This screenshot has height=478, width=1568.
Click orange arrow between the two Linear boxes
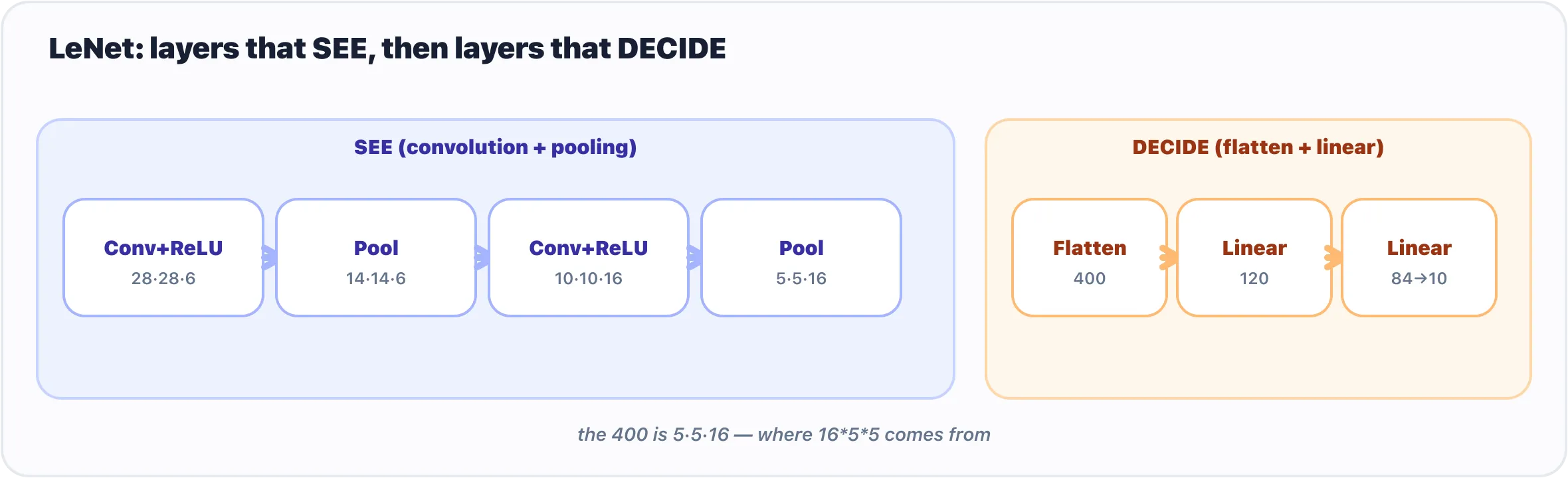(x=1334, y=258)
